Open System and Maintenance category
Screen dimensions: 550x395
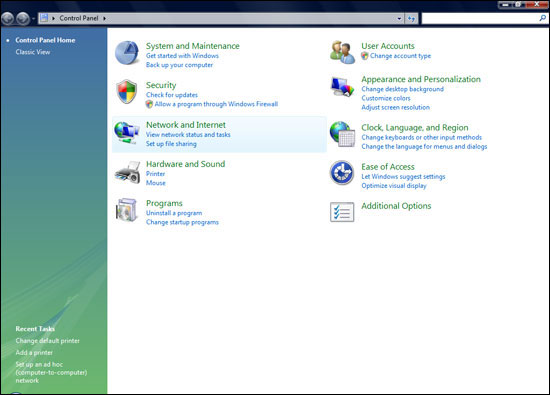[x=193, y=46]
